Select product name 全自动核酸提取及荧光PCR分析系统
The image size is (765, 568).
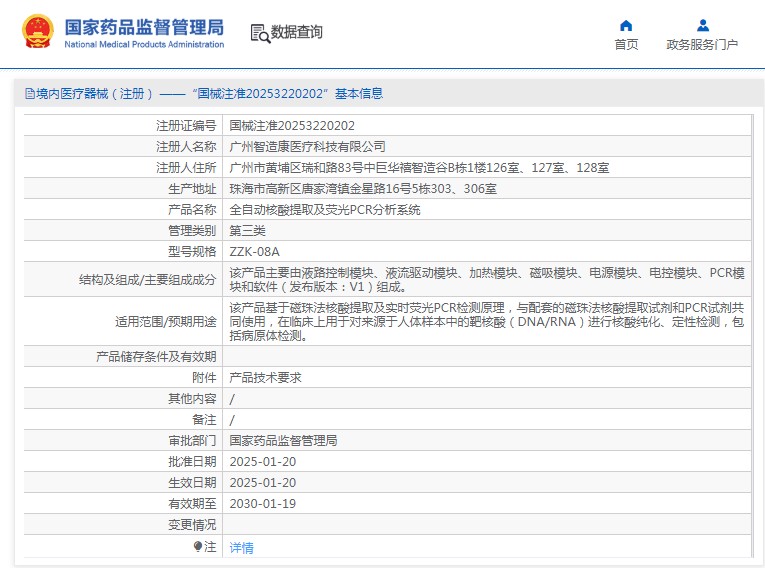click(325, 210)
